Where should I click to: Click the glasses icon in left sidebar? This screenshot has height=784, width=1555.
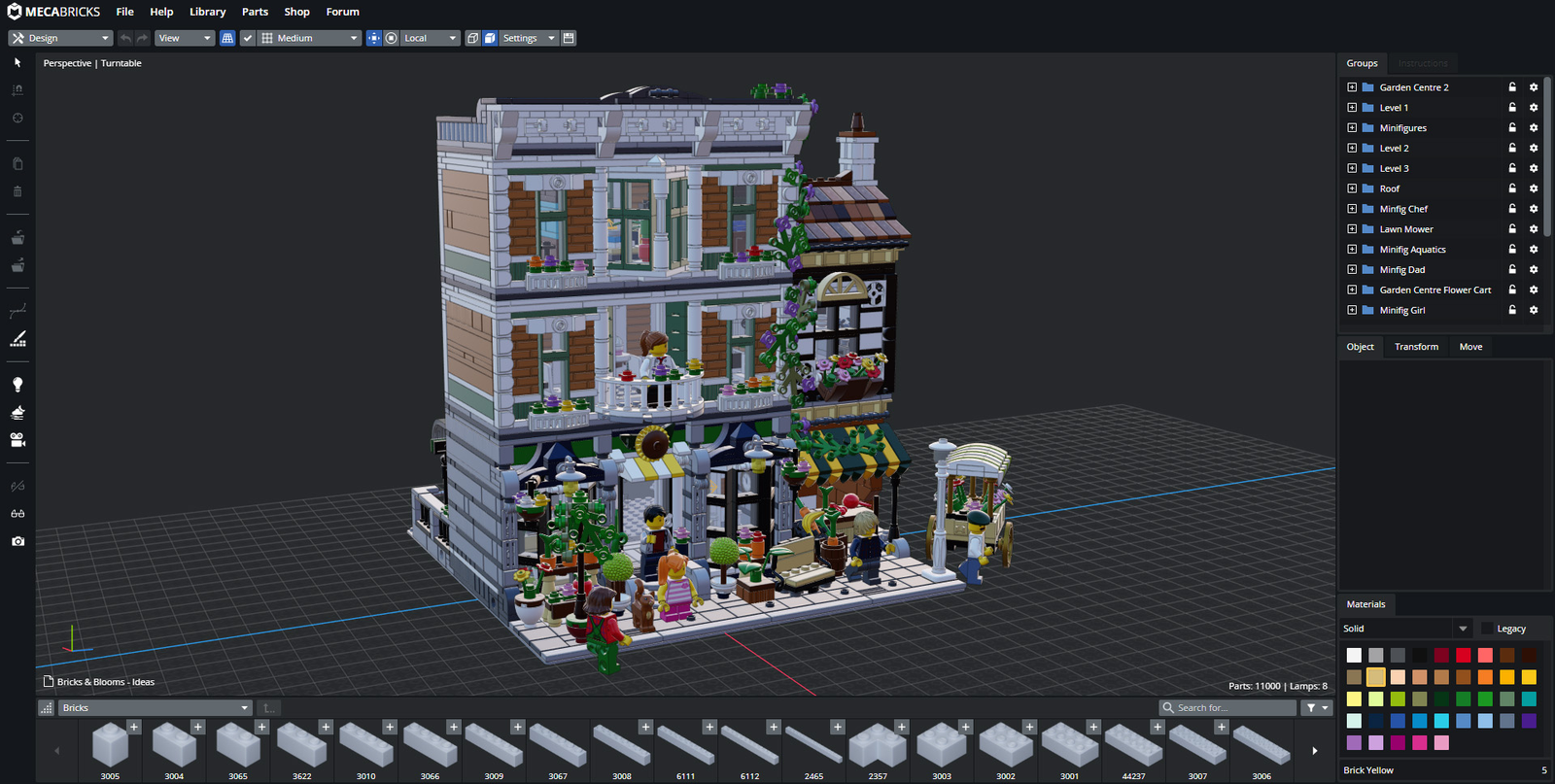click(17, 514)
